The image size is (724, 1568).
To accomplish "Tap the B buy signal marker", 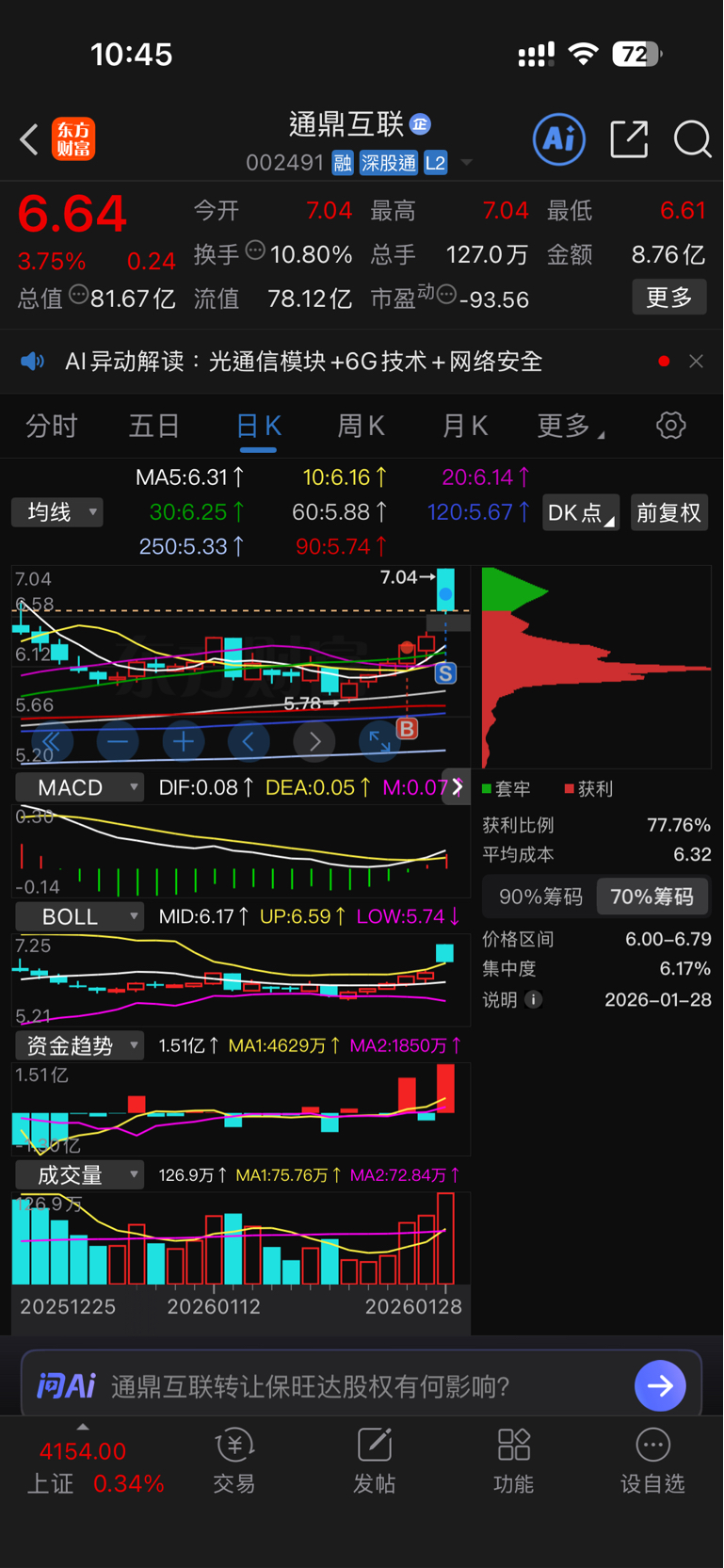I will [407, 728].
